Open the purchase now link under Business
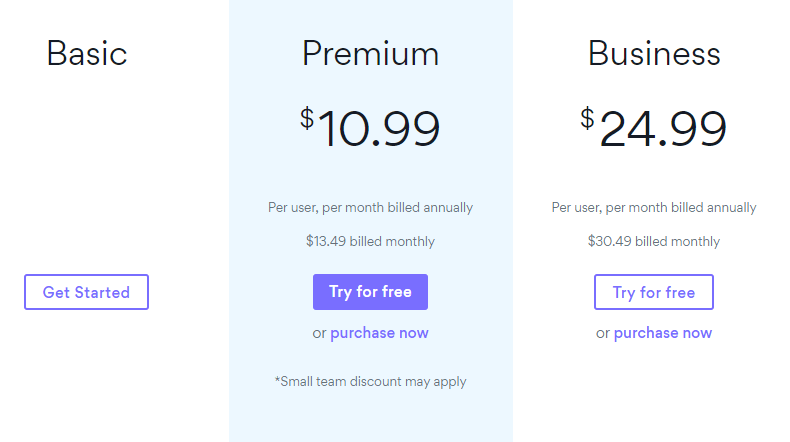This screenshot has height=442, width=790. tap(663, 333)
